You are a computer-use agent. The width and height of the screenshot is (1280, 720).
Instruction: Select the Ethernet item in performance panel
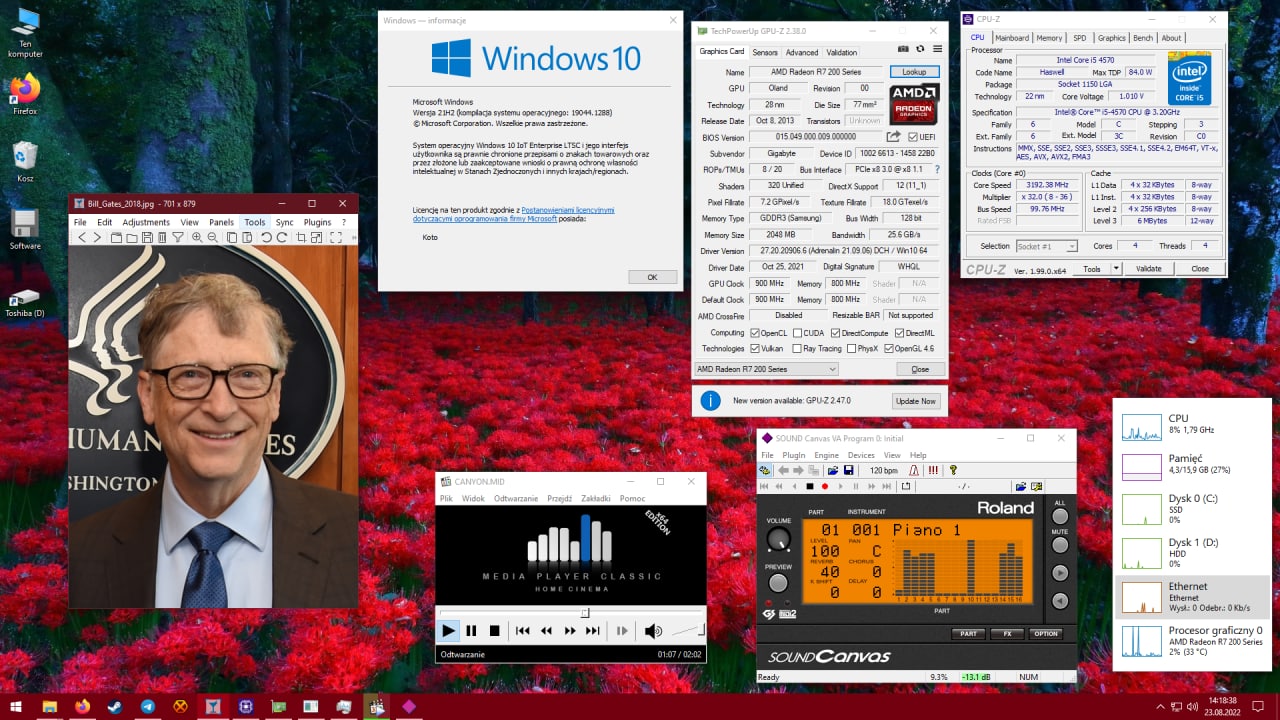coord(1192,597)
